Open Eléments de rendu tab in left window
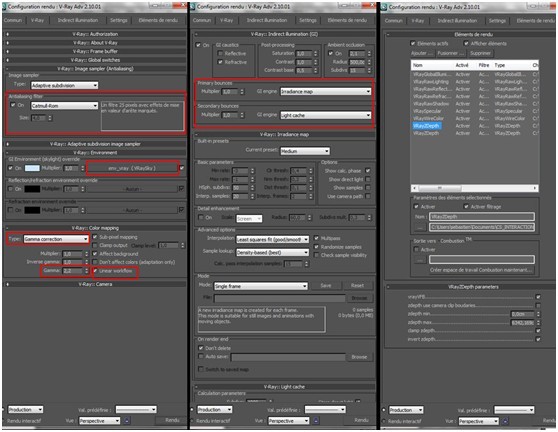Image resolution: width=558 pixels, height=432 pixels. (158, 20)
